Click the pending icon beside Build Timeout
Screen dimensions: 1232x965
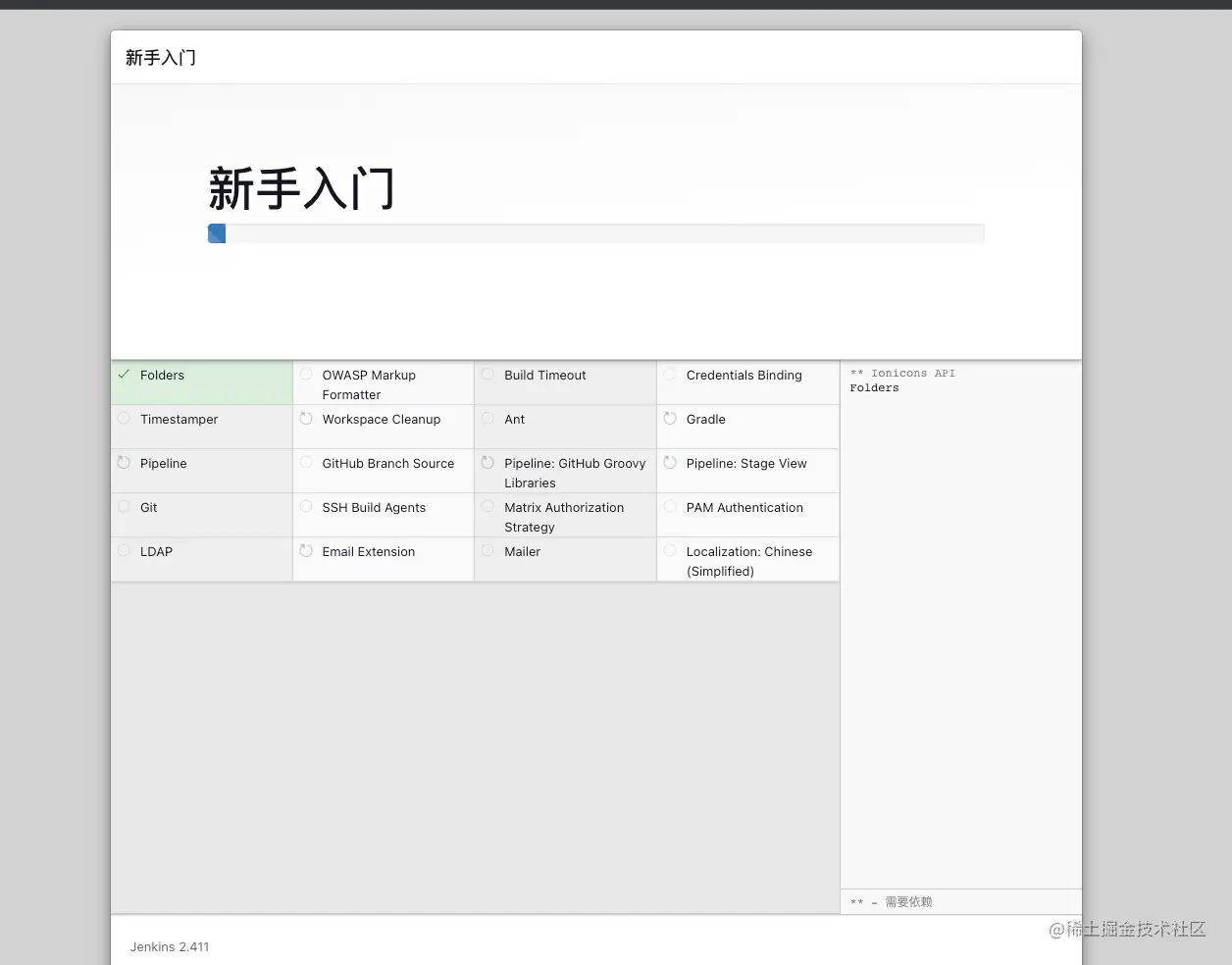pos(488,374)
